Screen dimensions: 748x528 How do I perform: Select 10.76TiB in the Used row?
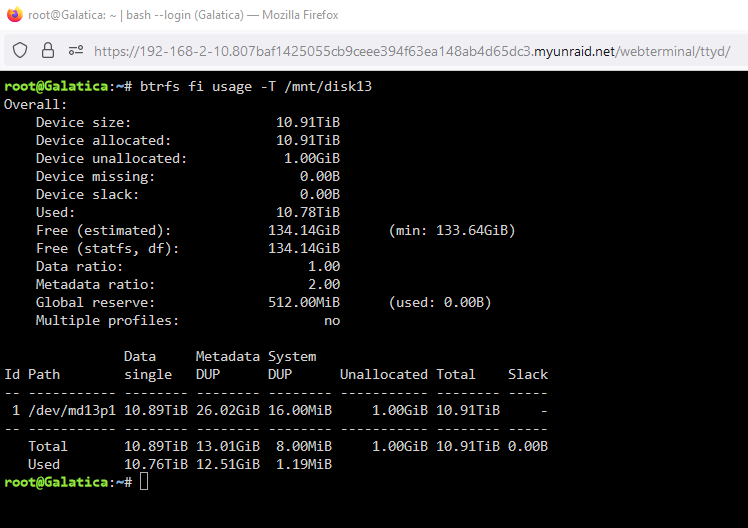(156, 465)
